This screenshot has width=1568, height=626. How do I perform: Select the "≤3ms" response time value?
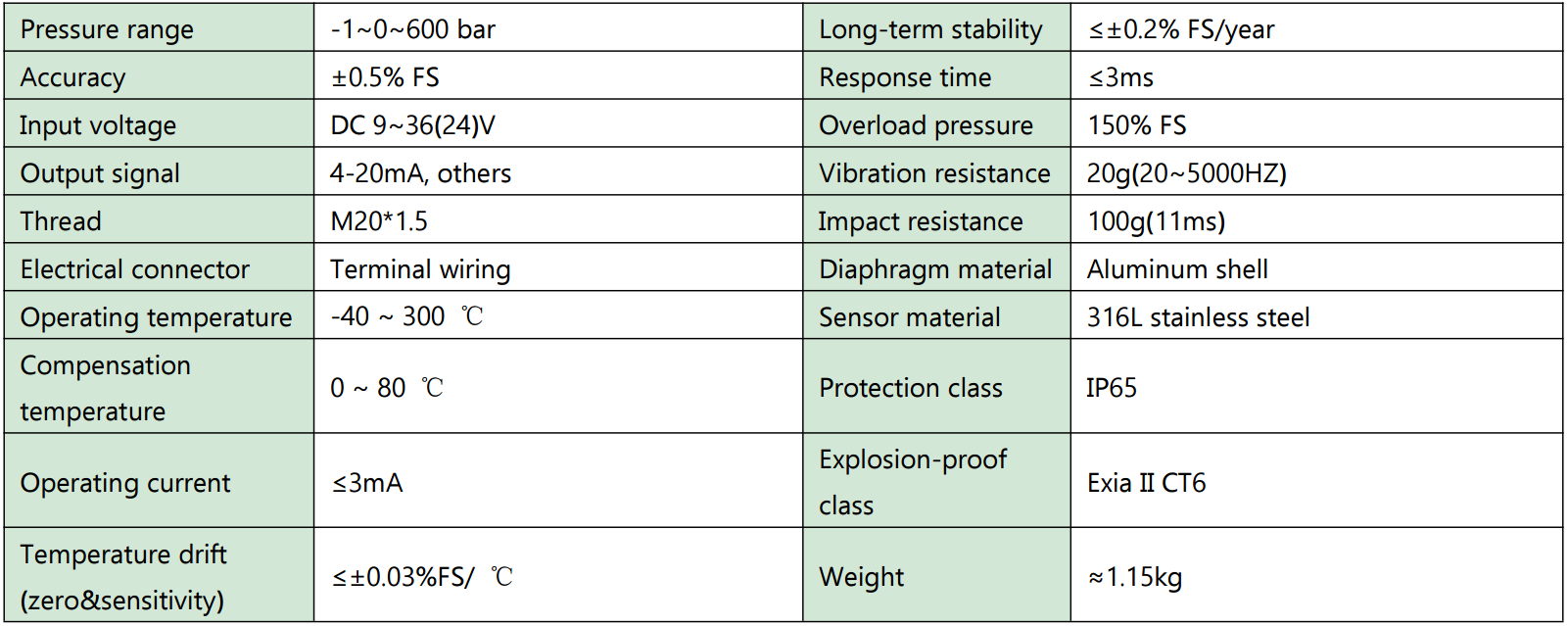(x=1121, y=77)
